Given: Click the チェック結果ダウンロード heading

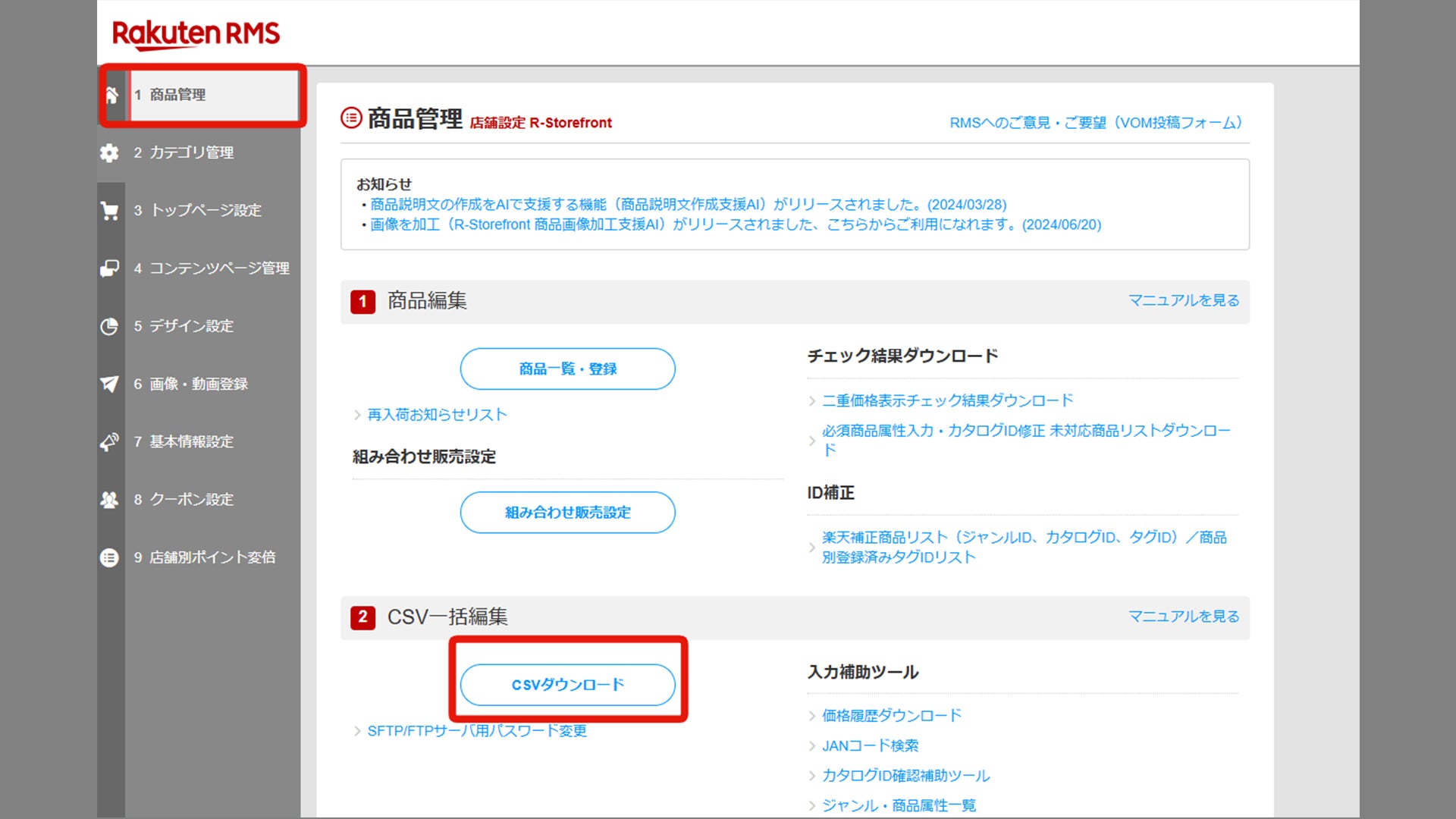Looking at the screenshot, I should 902,356.
